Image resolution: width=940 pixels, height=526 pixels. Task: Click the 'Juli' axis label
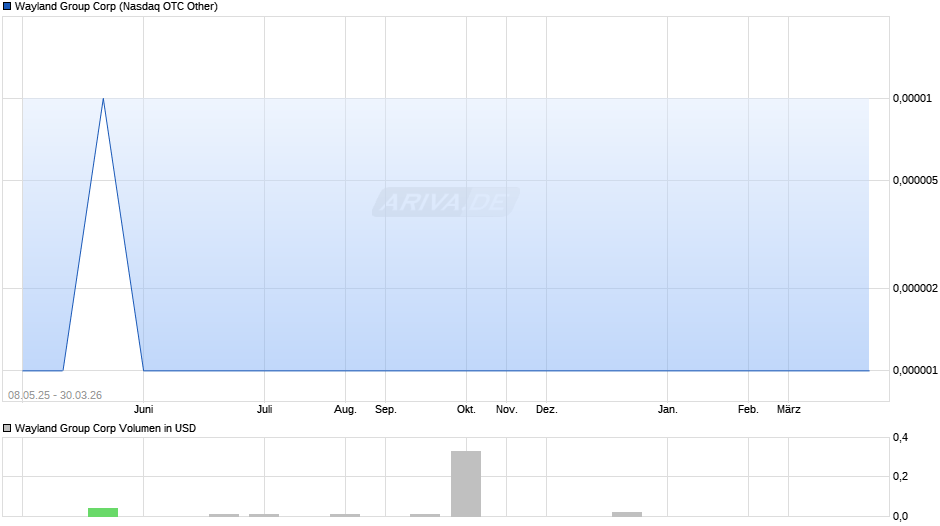[x=264, y=409]
